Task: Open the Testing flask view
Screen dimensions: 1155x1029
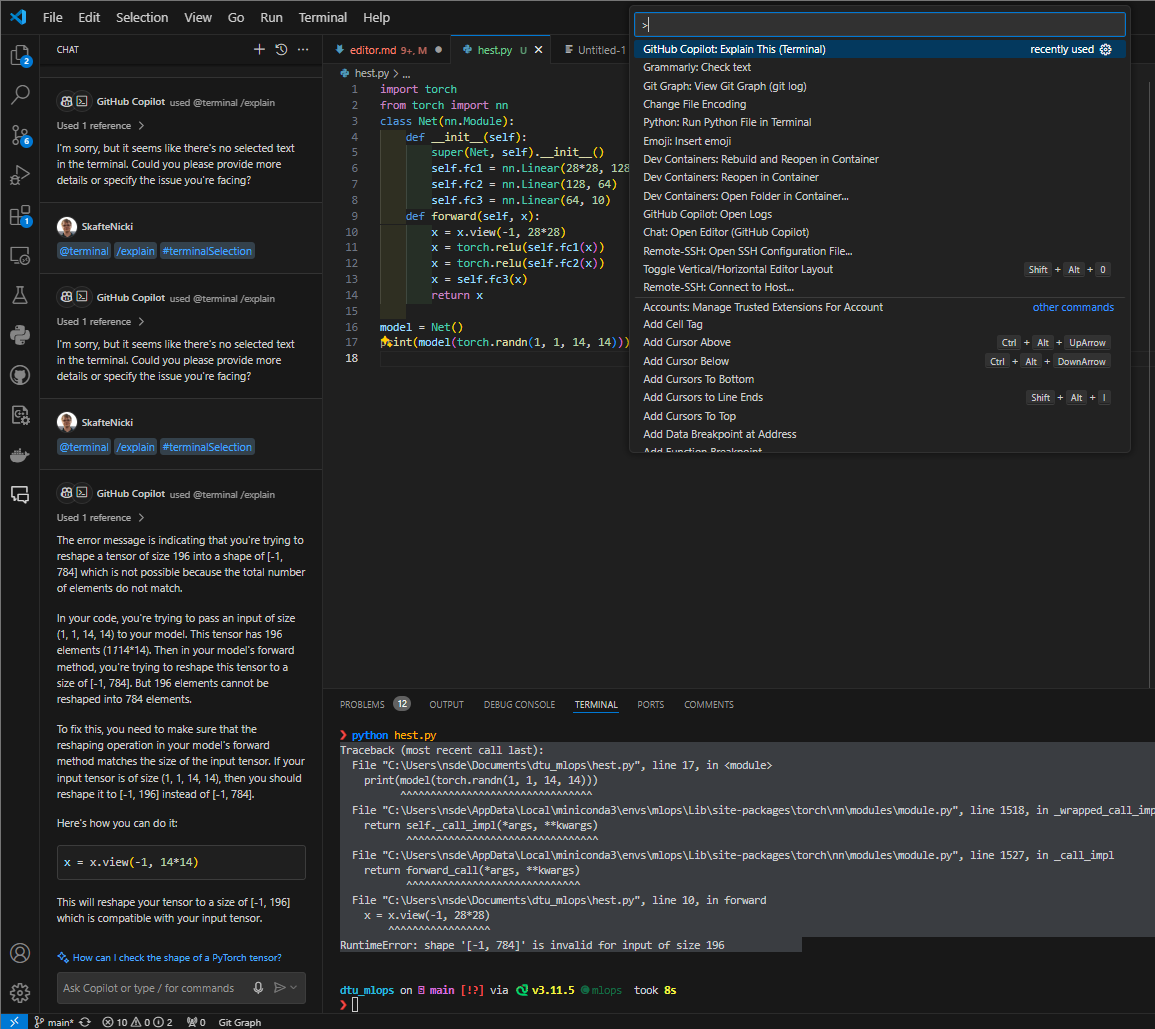Action: (x=20, y=295)
